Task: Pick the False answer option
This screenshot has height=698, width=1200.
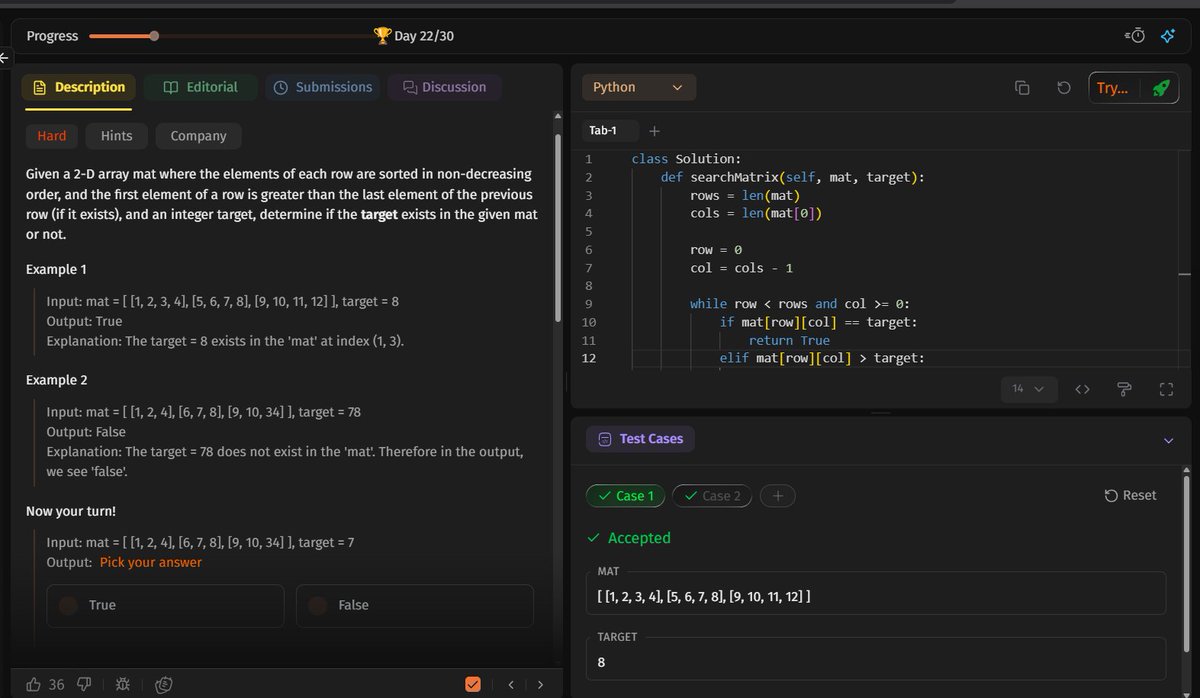Action: 414,605
